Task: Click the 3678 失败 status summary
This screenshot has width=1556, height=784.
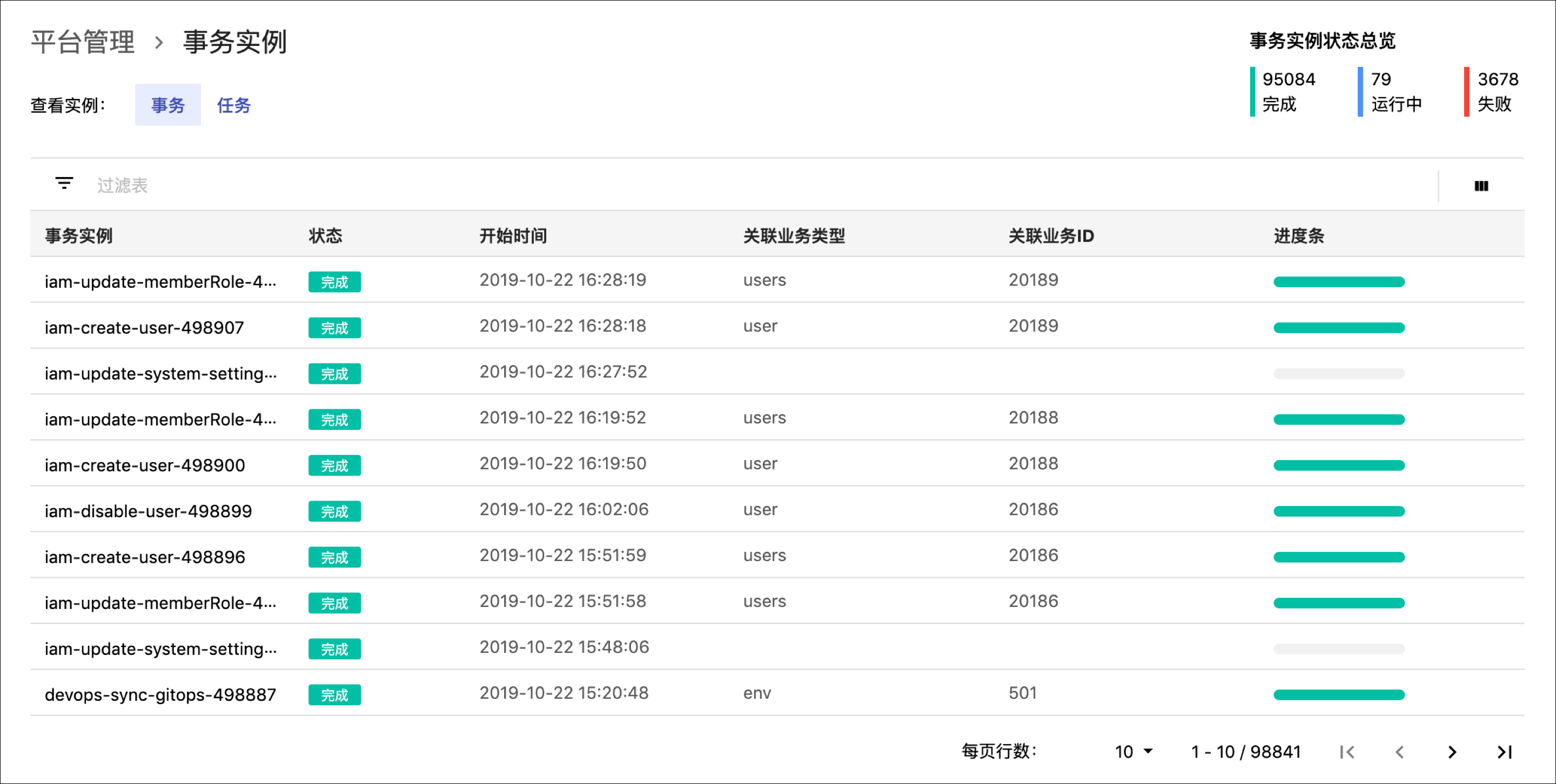Action: click(x=1492, y=92)
